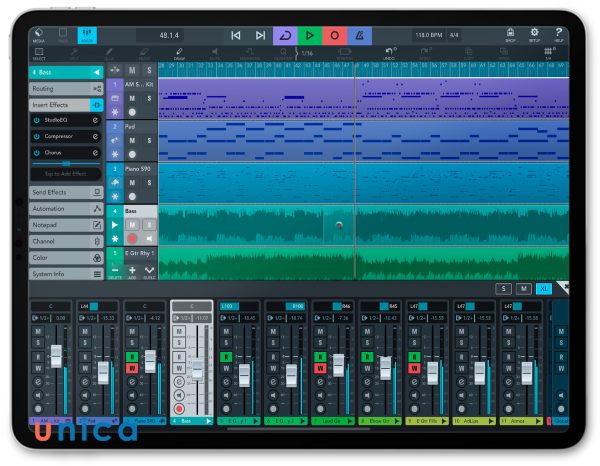Solo the Pad track
The image size is (600, 466).
coord(149,141)
